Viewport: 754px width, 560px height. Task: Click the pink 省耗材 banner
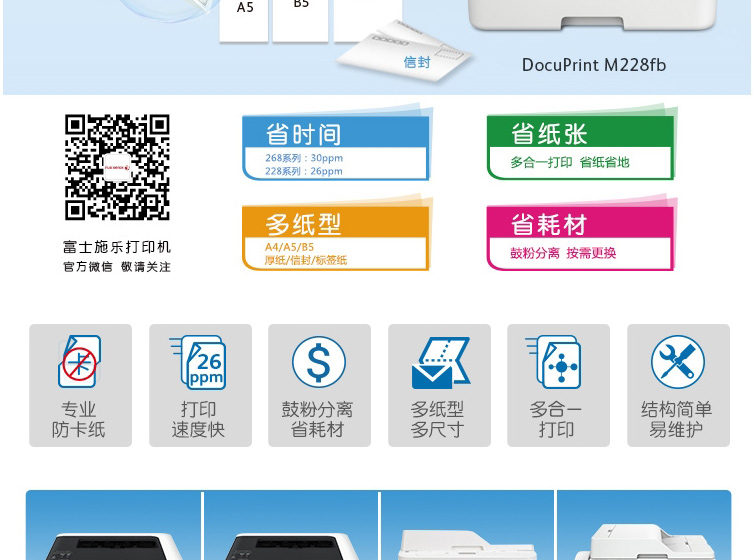(x=580, y=238)
